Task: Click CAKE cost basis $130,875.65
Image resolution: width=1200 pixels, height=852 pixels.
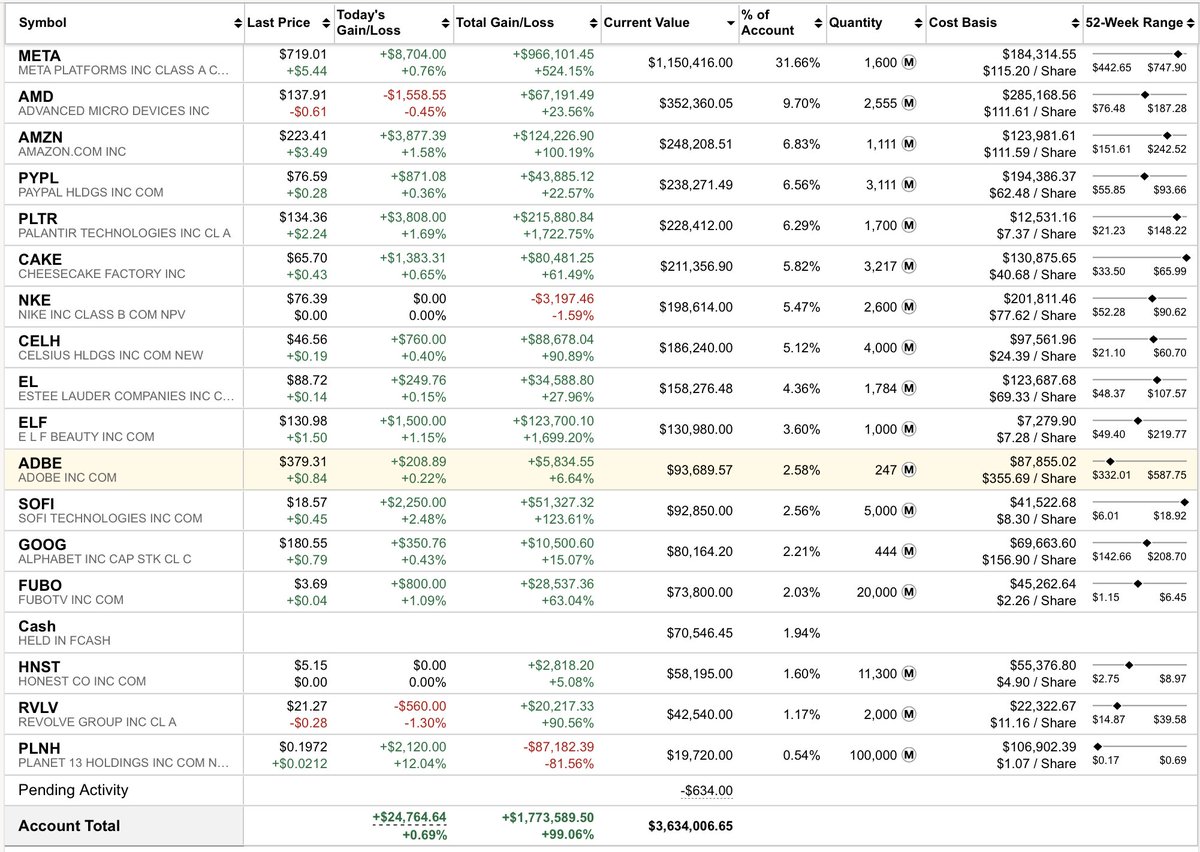Action: click(1040, 258)
